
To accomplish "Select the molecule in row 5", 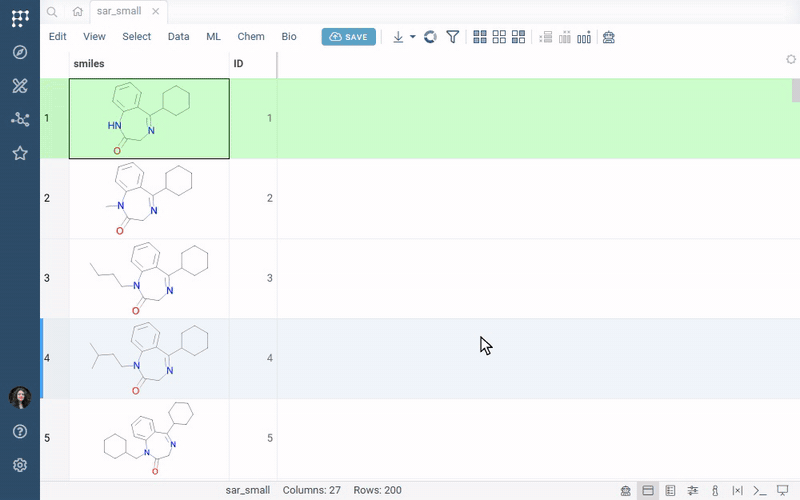I will tap(149, 439).
